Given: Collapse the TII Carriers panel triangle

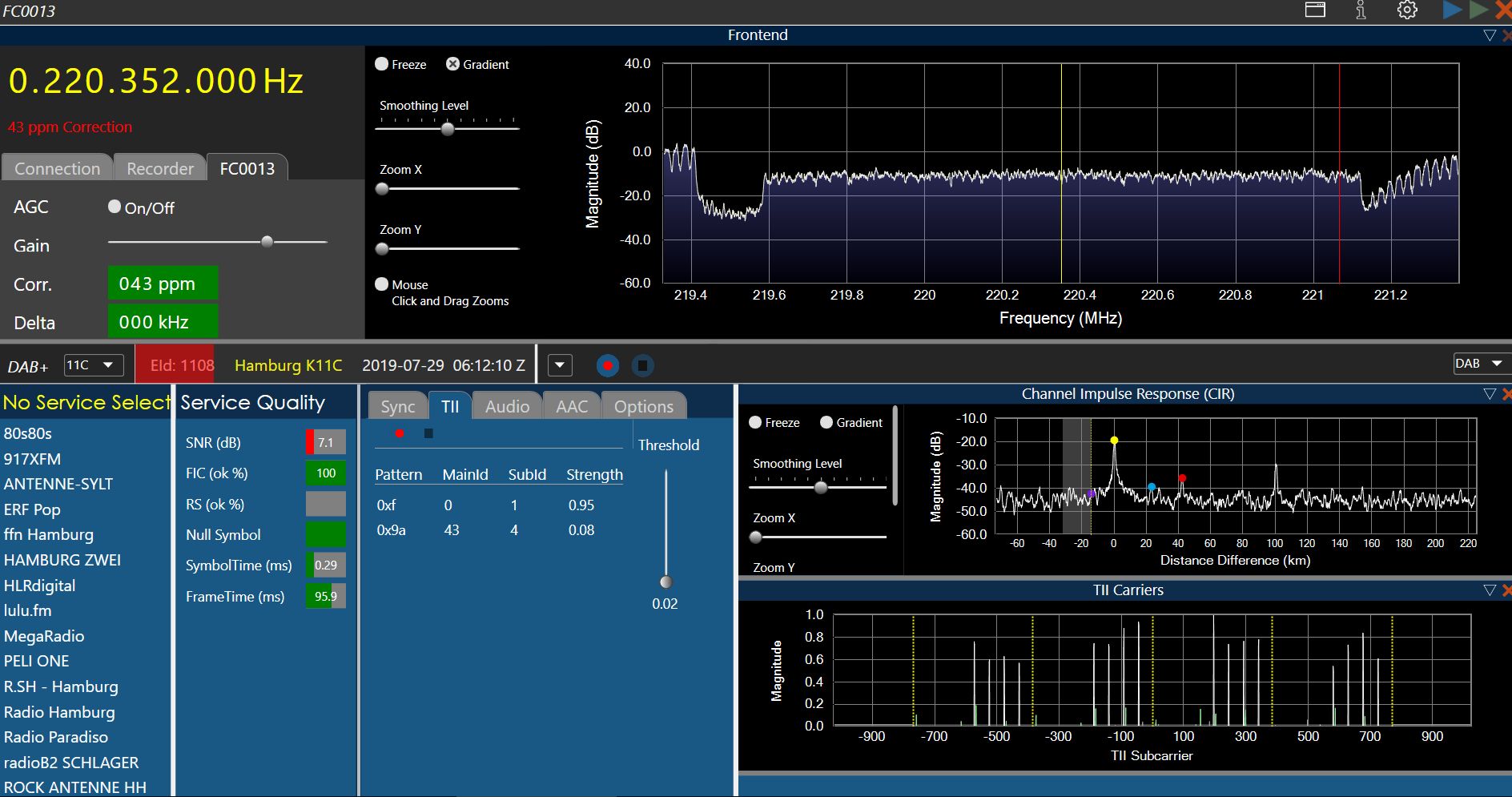Looking at the screenshot, I should click(1489, 590).
